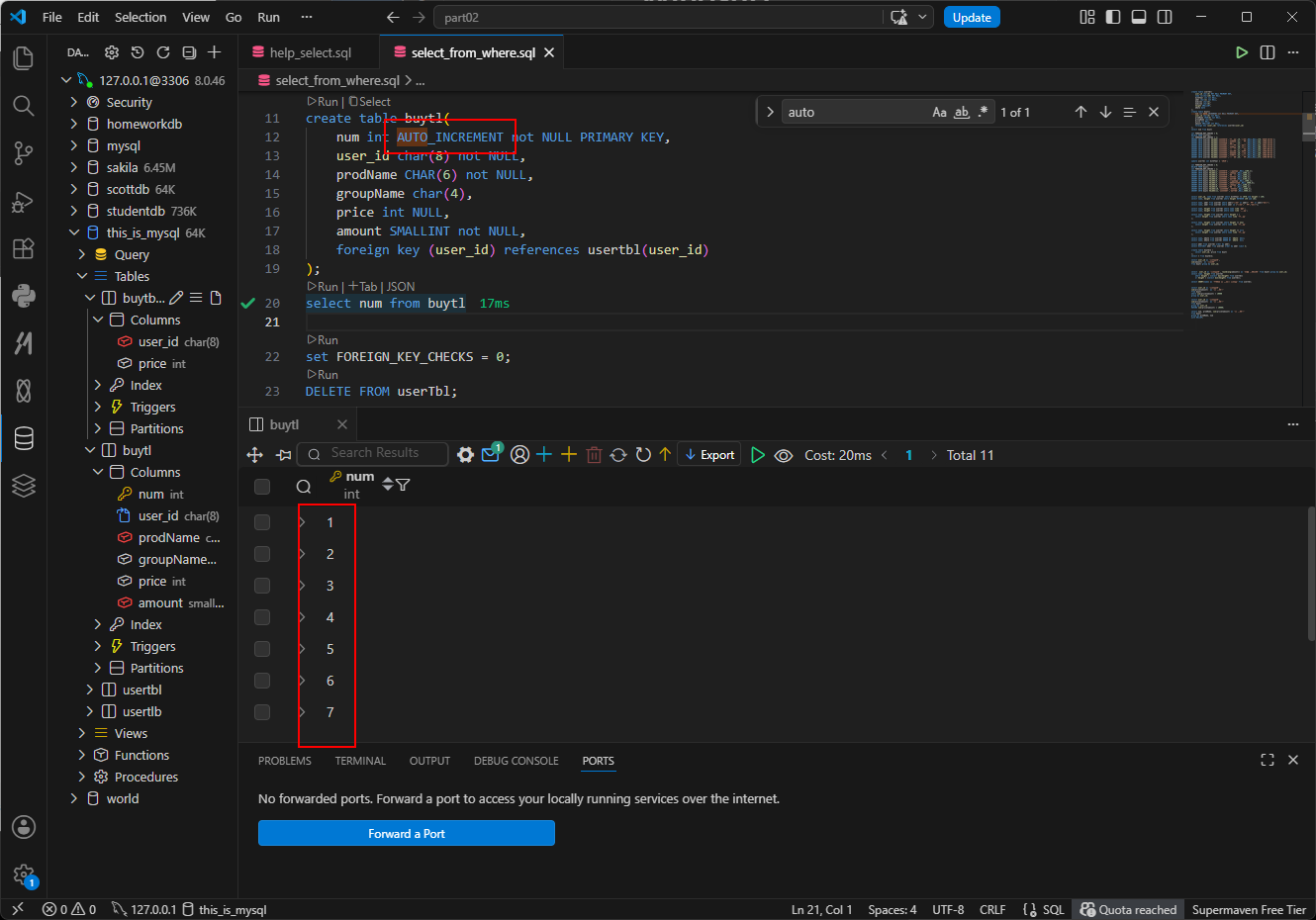This screenshot has width=1316, height=920.
Task: Click the Search Results input field
Action: 373,453
